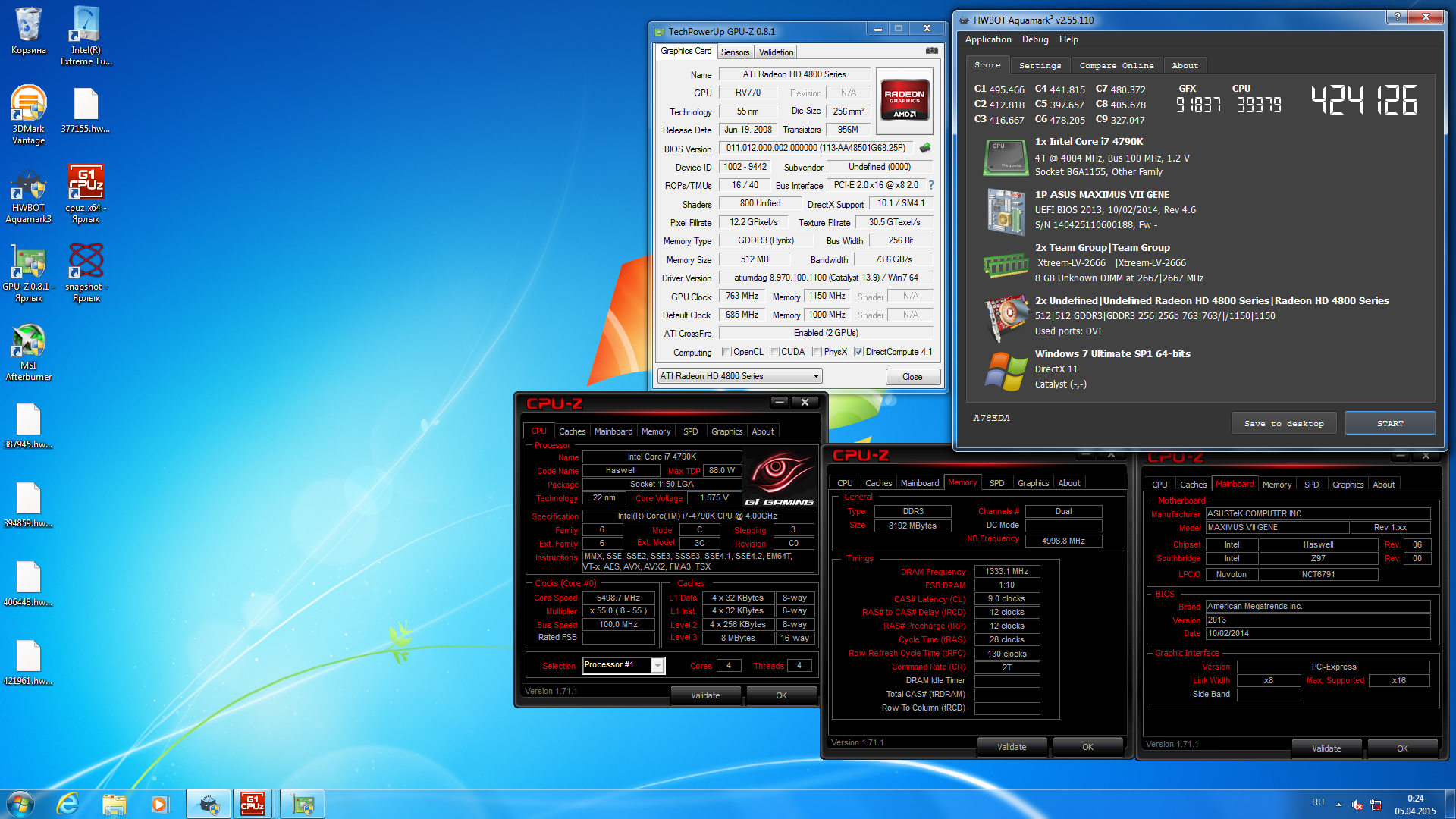Click the RAM module icon in Aquamark
Image resolution: width=1456 pixels, height=819 pixels.
tap(1006, 265)
